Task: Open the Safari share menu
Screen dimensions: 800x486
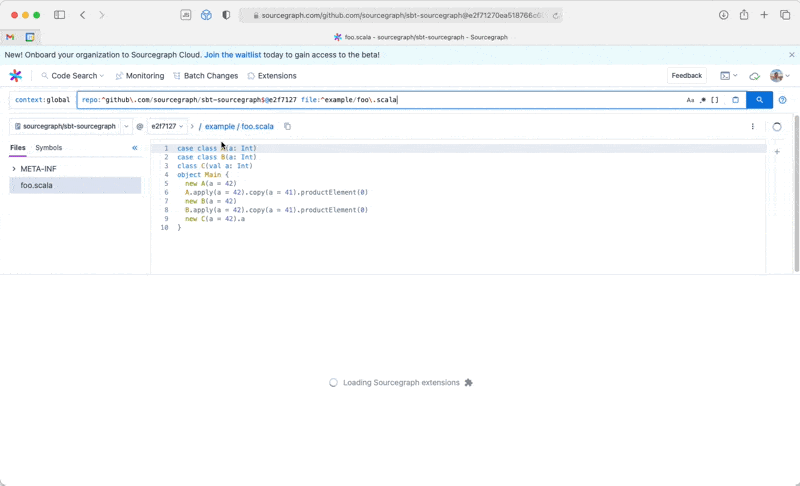Action: [x=744, y=14]
